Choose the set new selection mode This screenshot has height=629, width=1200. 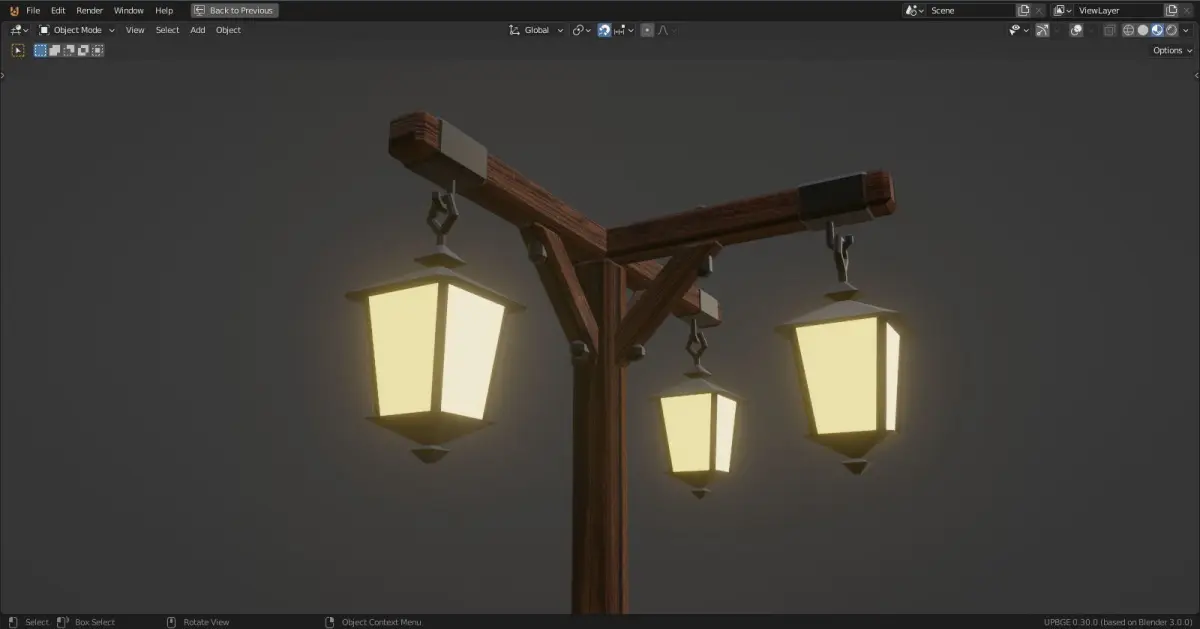[x=41, y=50]
